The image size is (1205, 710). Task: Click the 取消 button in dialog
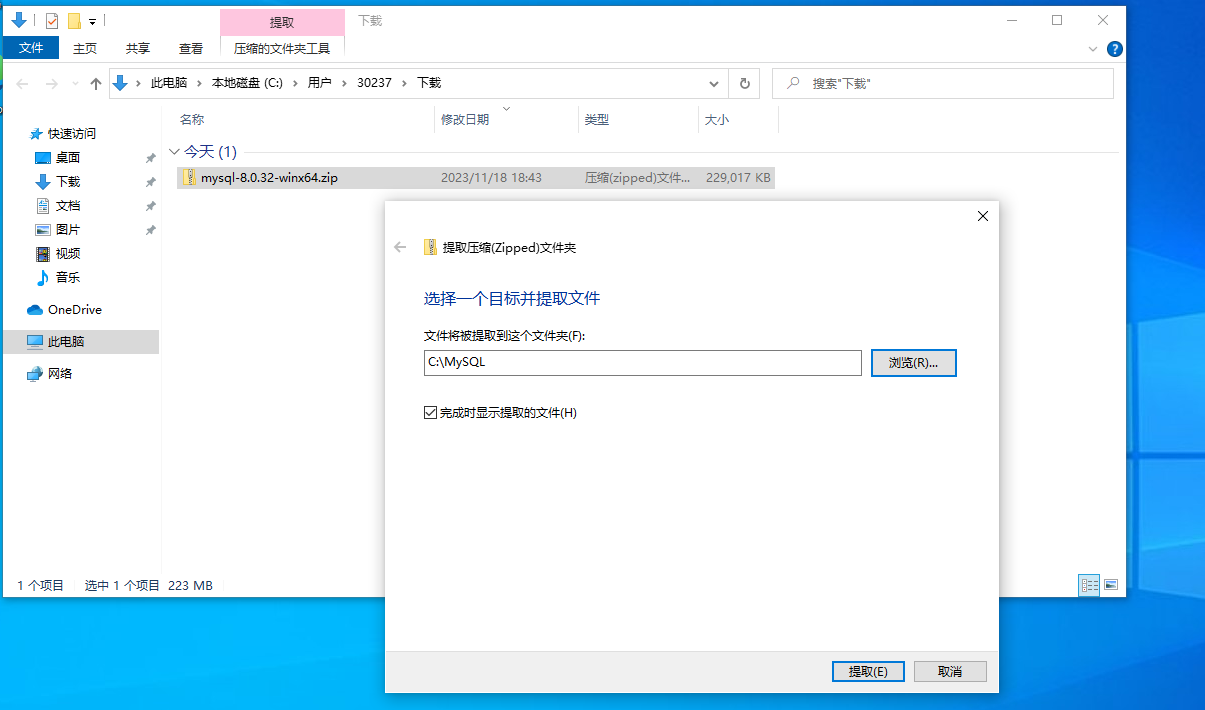950,671
